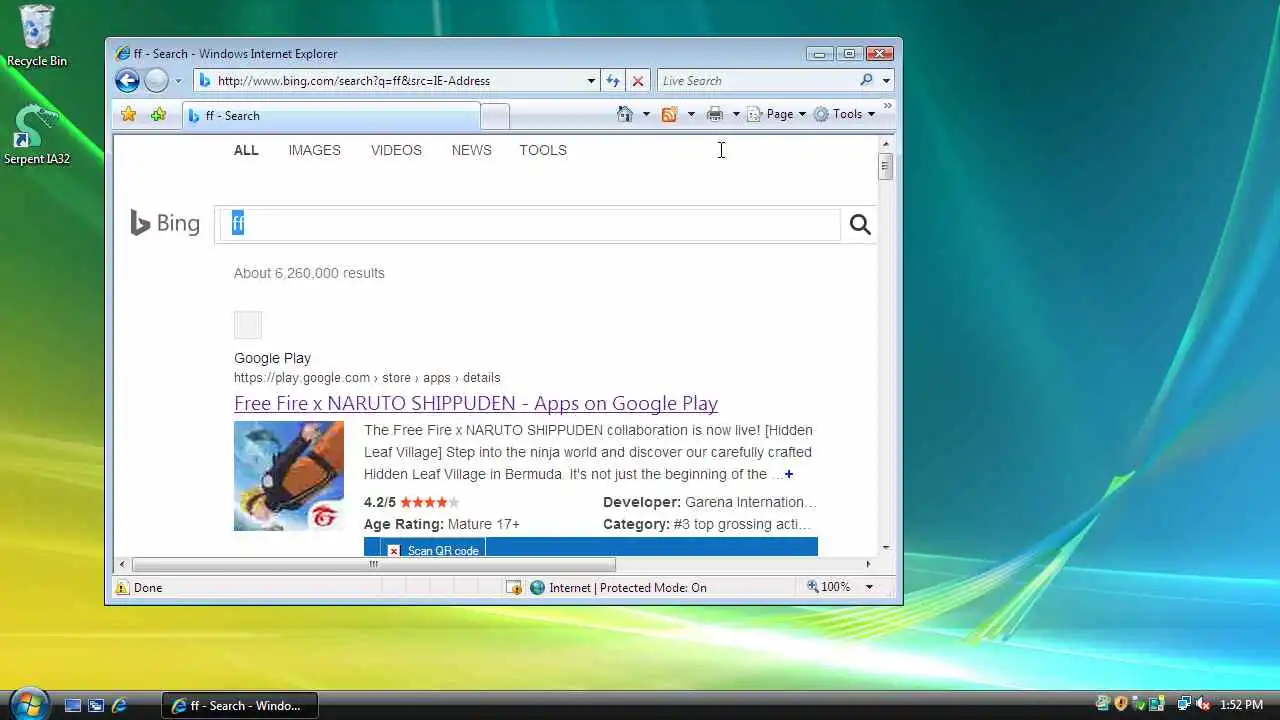Open the Page menu
Image resolution: width=1280 pixels, height=720 pixels.
[777, 114]
